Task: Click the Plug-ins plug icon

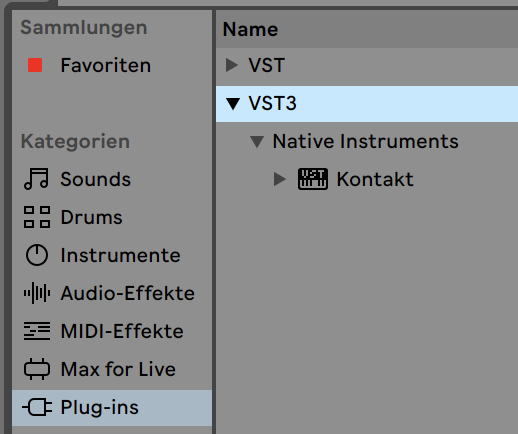Action: pyautogui.click(x=37, y=407)
